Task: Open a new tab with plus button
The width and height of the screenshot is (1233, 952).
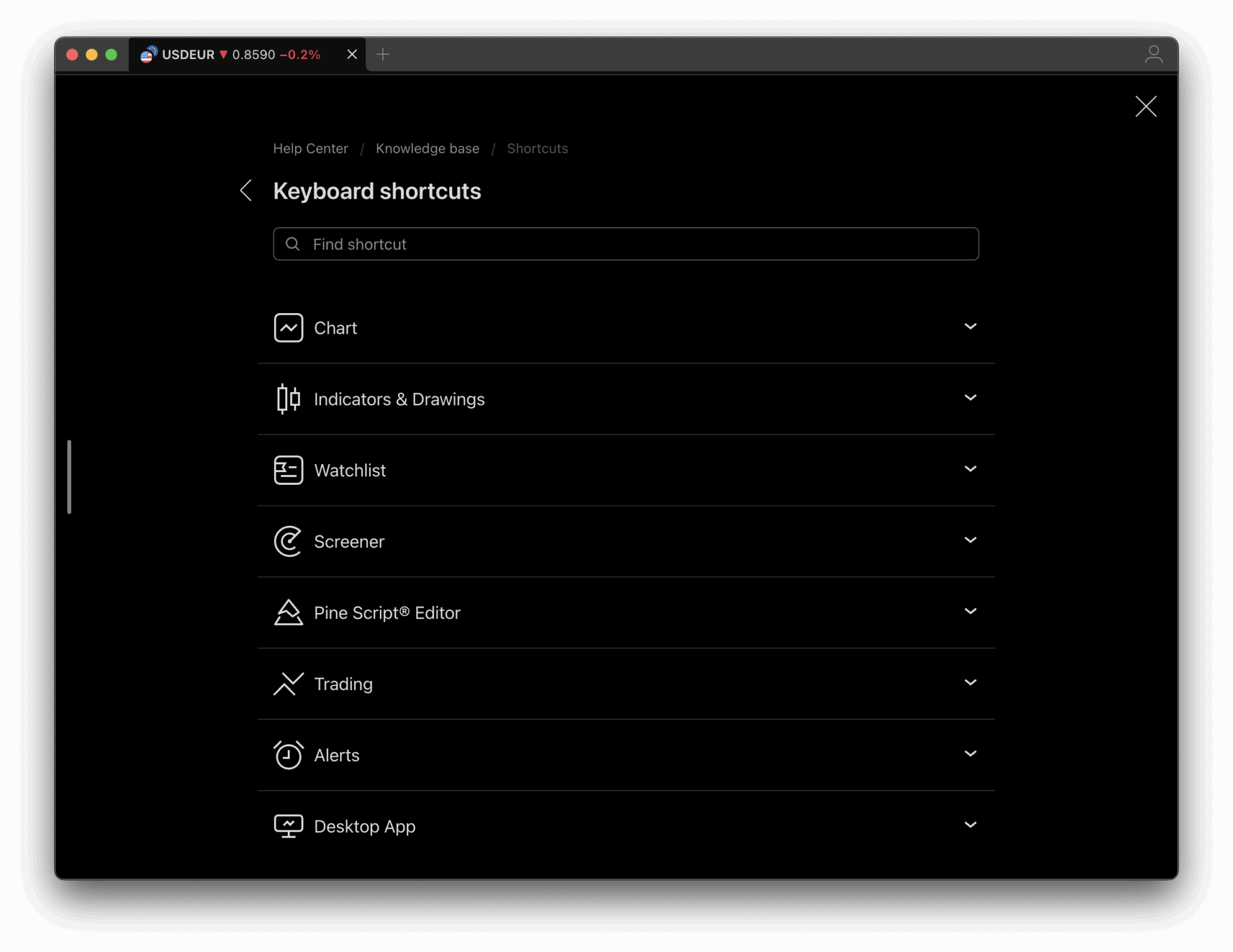Action: (383, 55)
